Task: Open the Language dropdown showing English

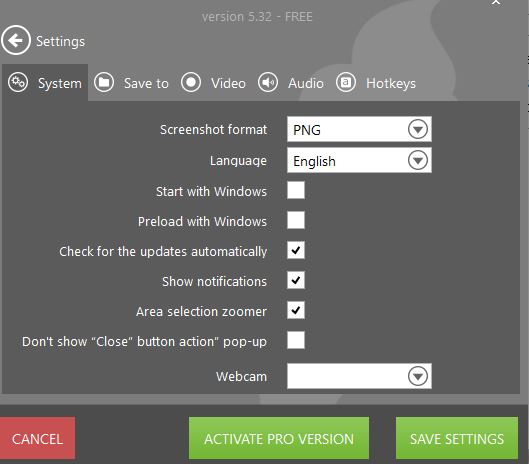Action: click(x=359, y=160)
